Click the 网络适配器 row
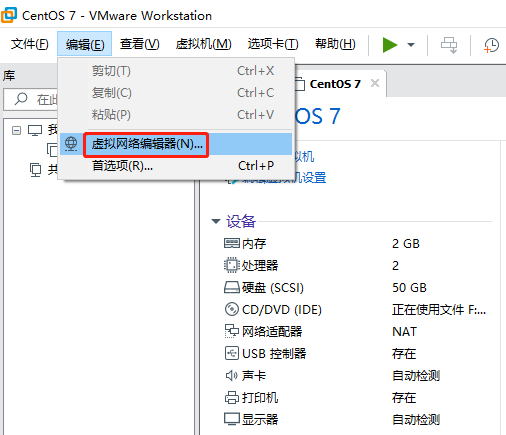The height and width of the screenshot is (435, 506). [355, 332]
